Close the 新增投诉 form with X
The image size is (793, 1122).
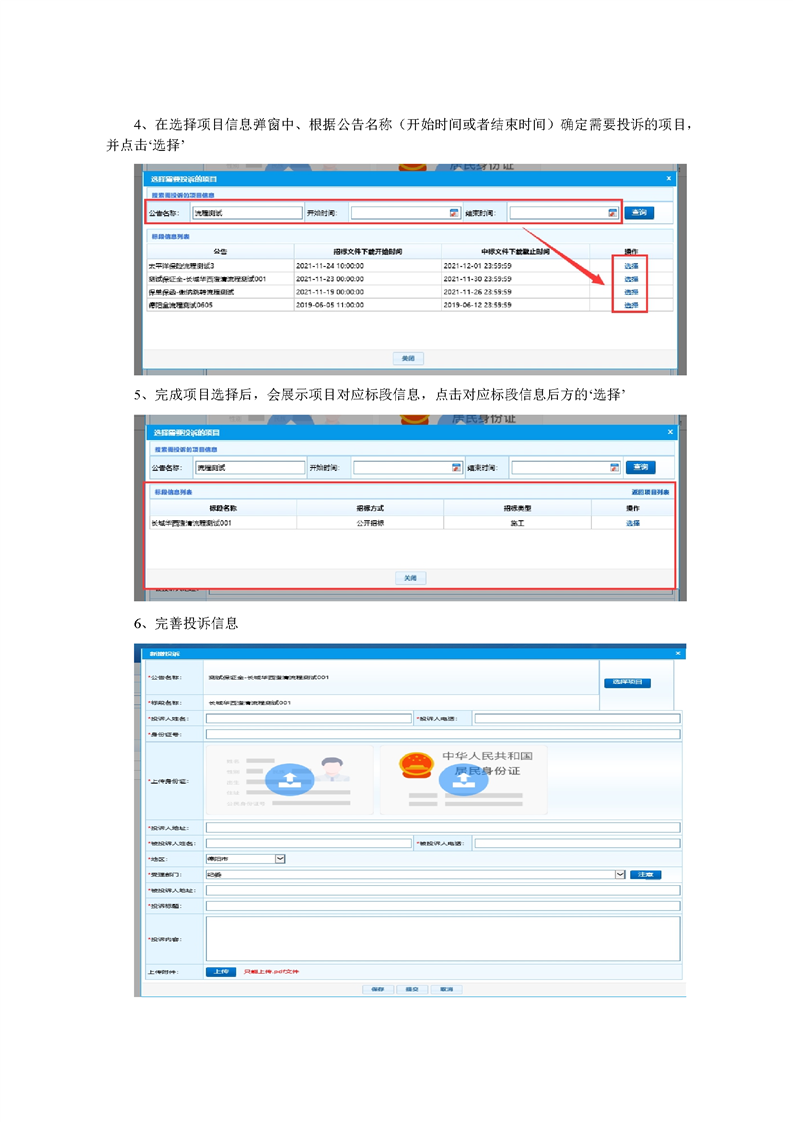pyautogui.click(x=678, y=653)
